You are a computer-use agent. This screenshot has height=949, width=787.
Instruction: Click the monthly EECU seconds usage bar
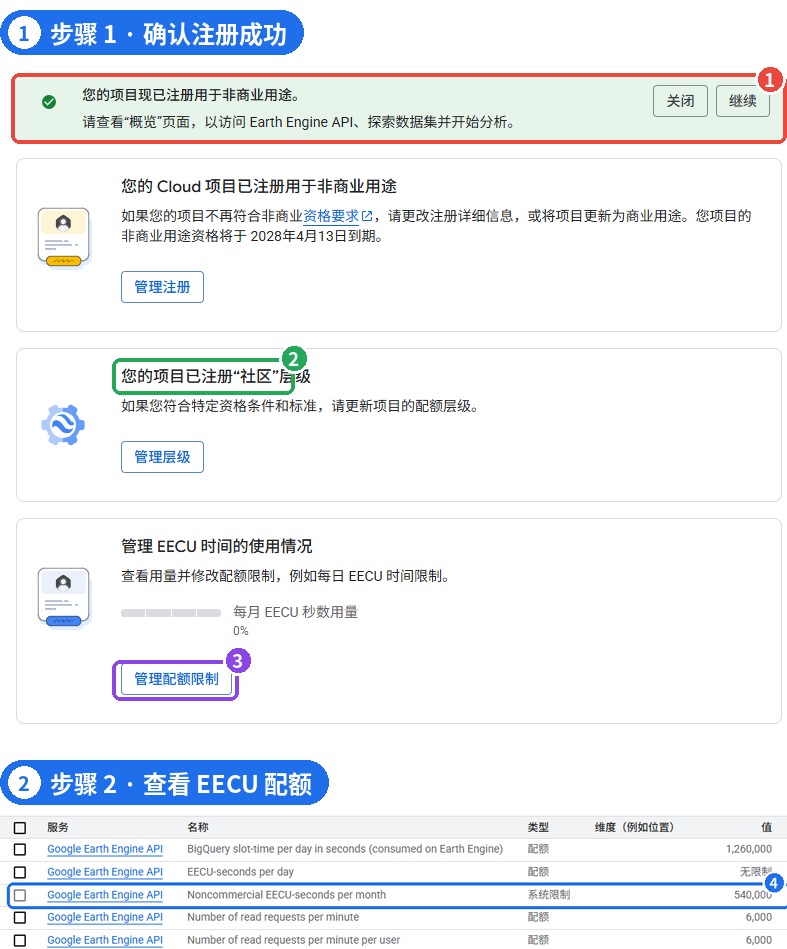click(171, 613)
